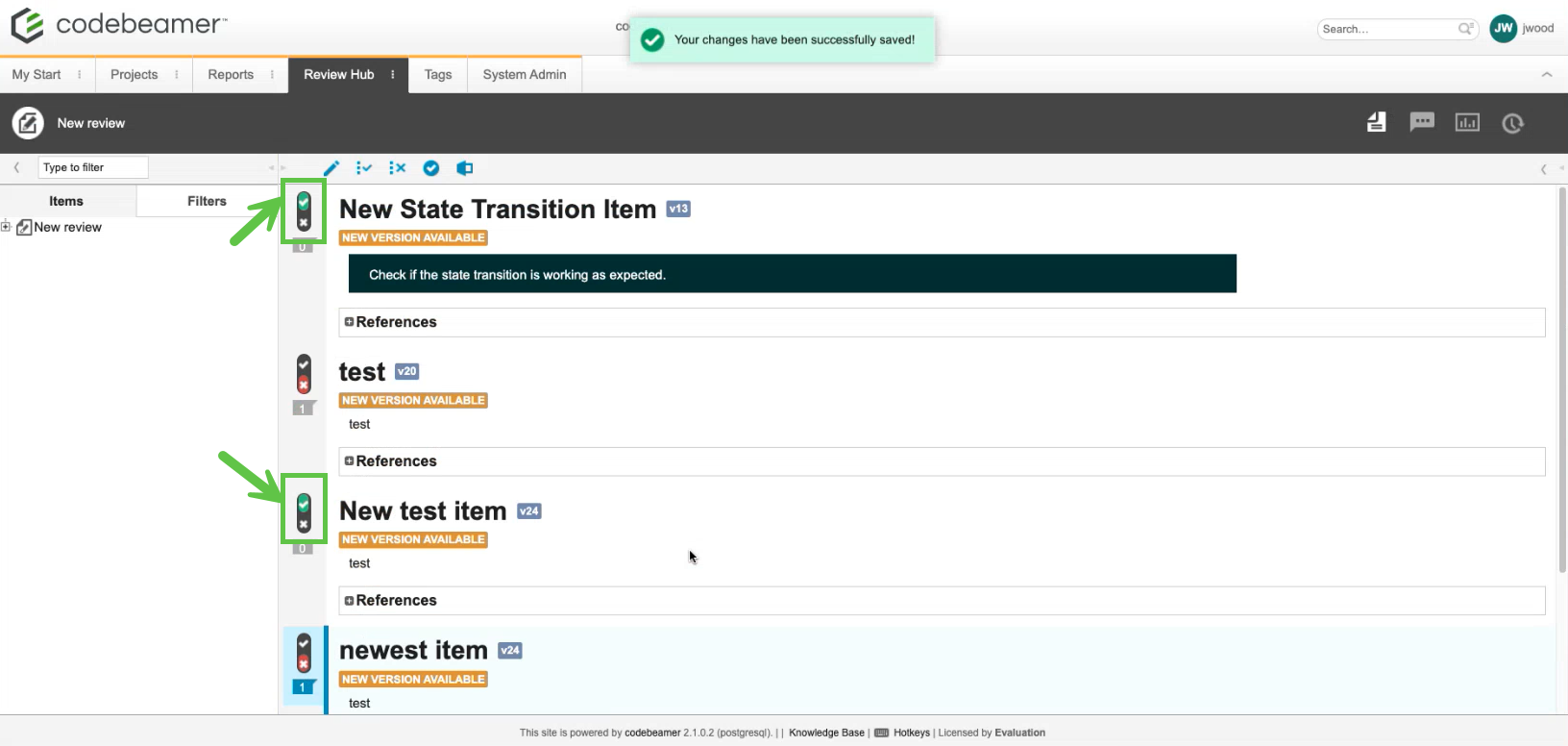Click the pencil edit icon in the review toolbar
Image resolution: width=1568 pixels, height=746 pixels.
point(331,168)
